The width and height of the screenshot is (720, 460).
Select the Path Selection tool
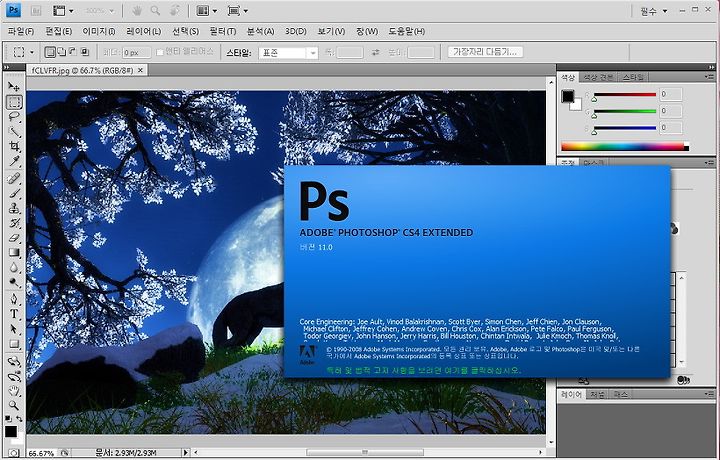(14, 329)
